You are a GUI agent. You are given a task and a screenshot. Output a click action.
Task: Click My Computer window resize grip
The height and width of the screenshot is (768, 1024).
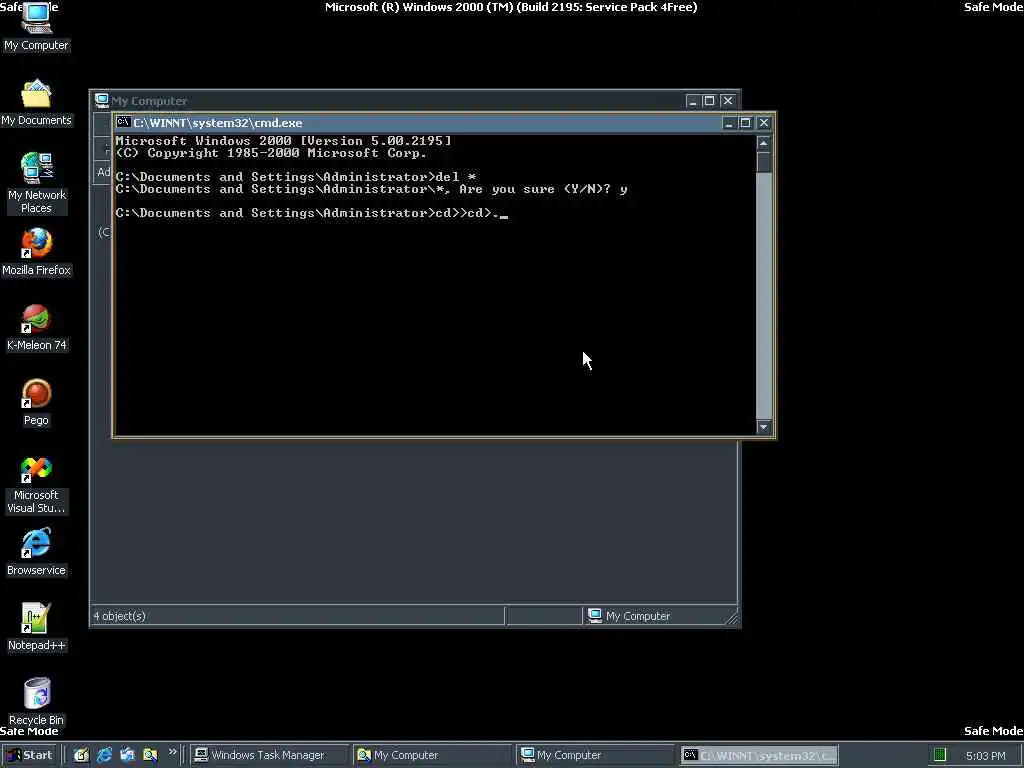click(732, 618)
